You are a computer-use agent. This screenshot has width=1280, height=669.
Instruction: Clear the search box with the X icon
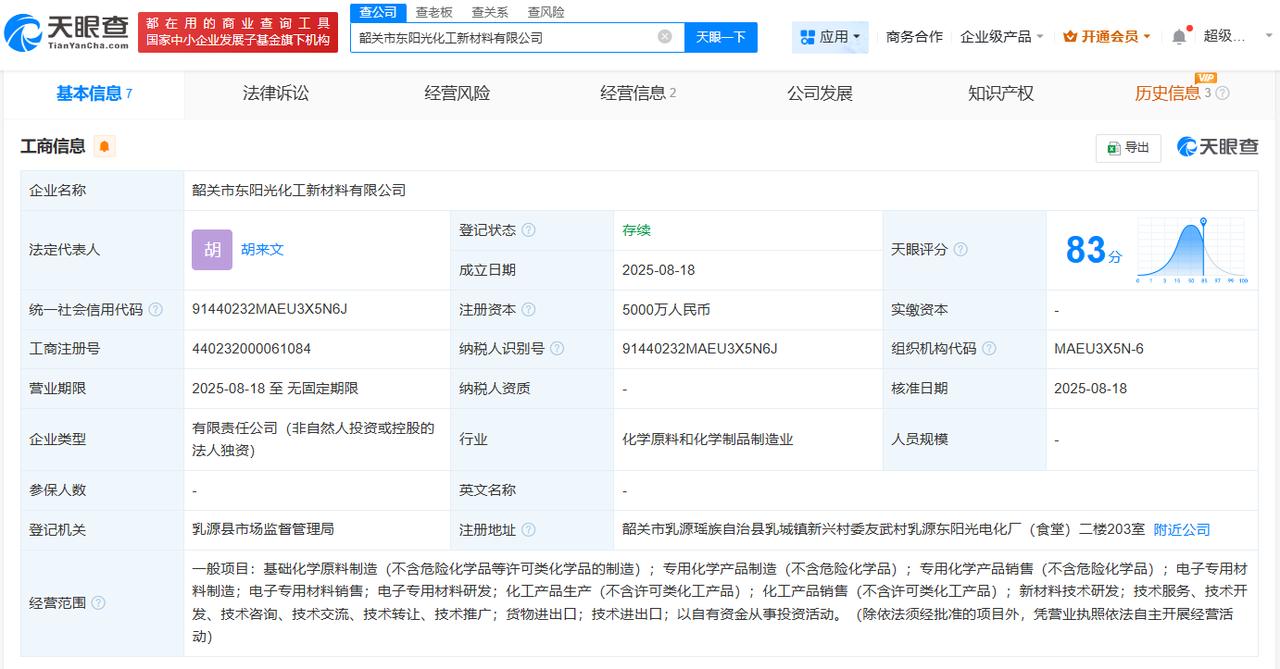(665, 37)
